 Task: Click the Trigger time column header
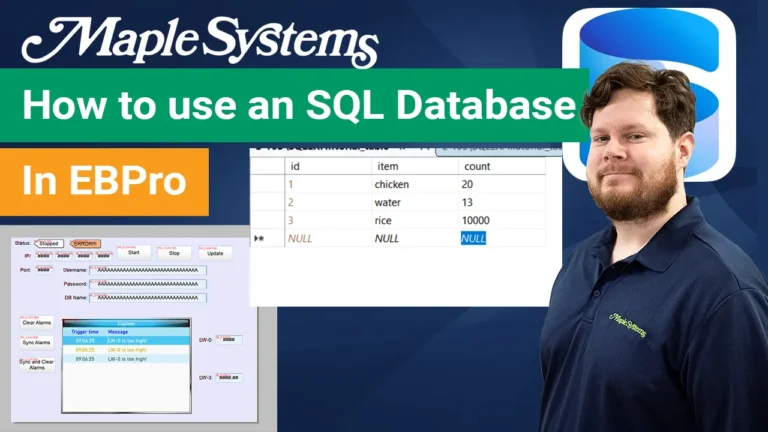(x=85, y=332)
